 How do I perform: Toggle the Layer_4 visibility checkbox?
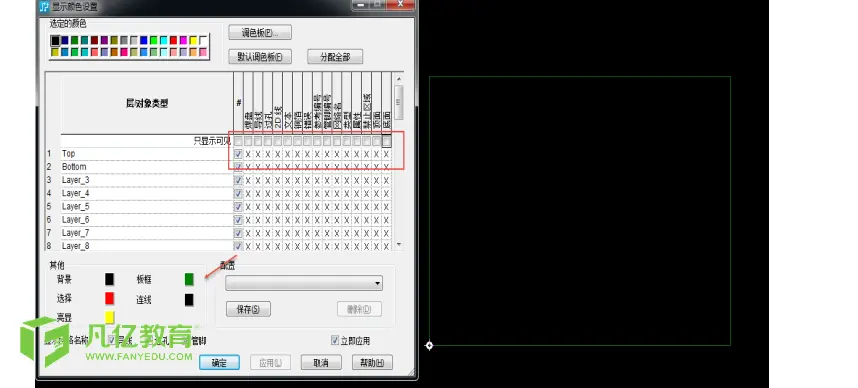pos(238,193)
